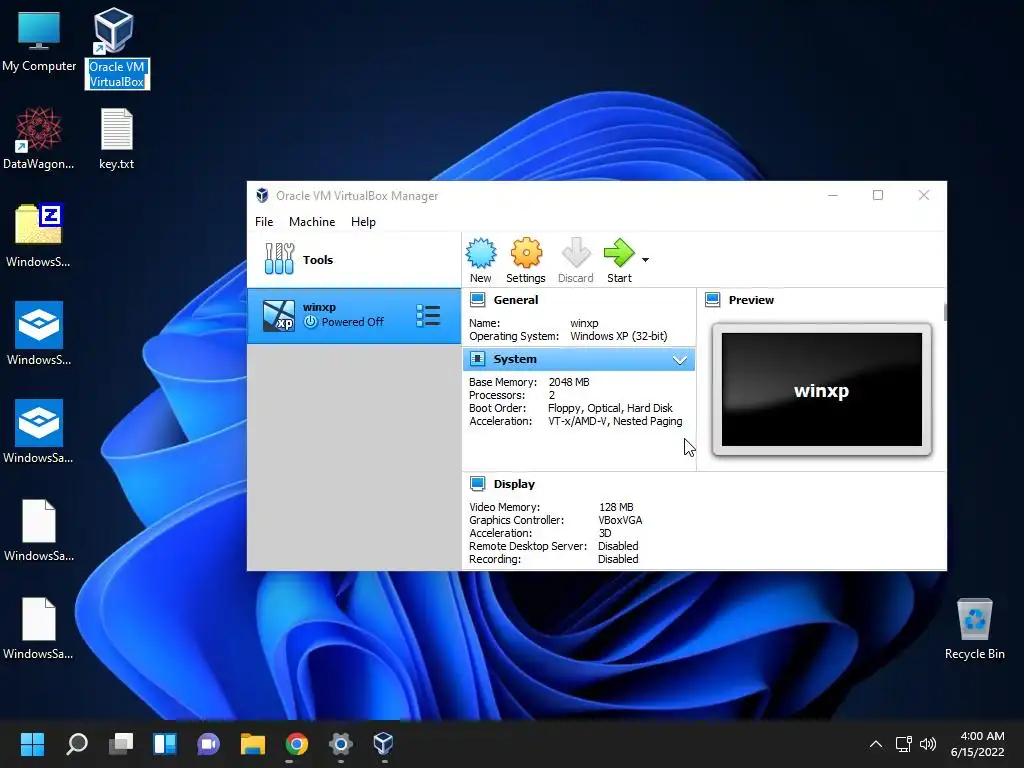Select the My Computer desktop icon
The width and height of the screenshot is (1024, 768).
pos(39,43)
